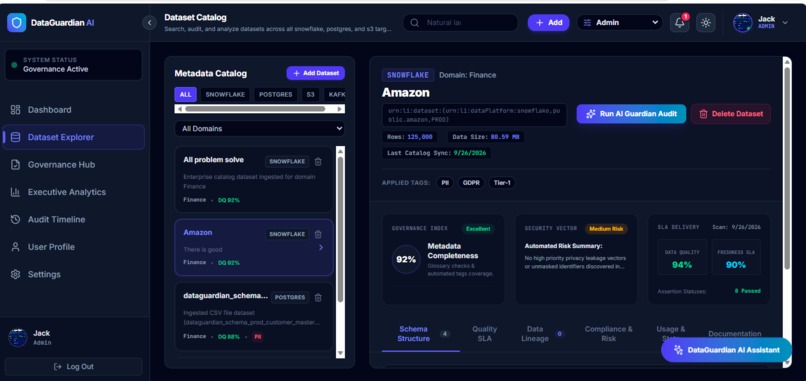Click Jack's avatar in the top bar

click(743, 23)
